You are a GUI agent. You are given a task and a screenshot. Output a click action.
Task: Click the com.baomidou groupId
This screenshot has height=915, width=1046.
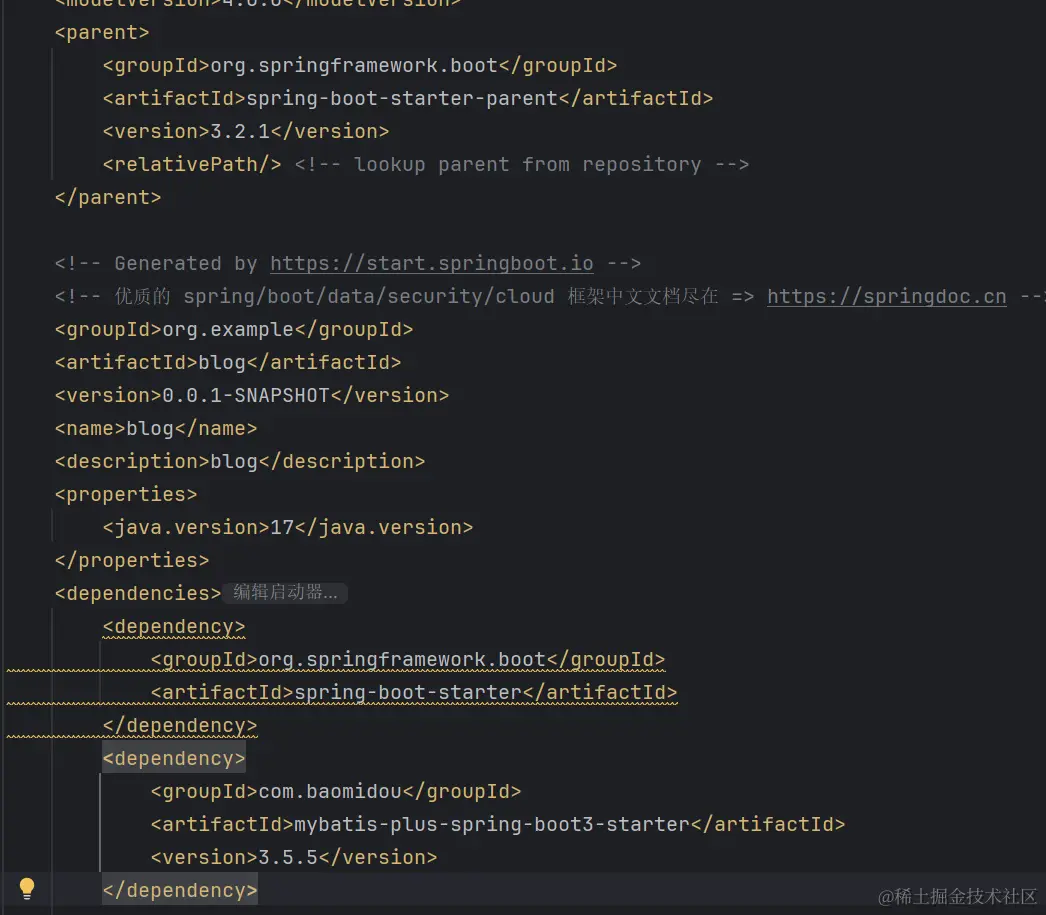(x=329, y=791)
